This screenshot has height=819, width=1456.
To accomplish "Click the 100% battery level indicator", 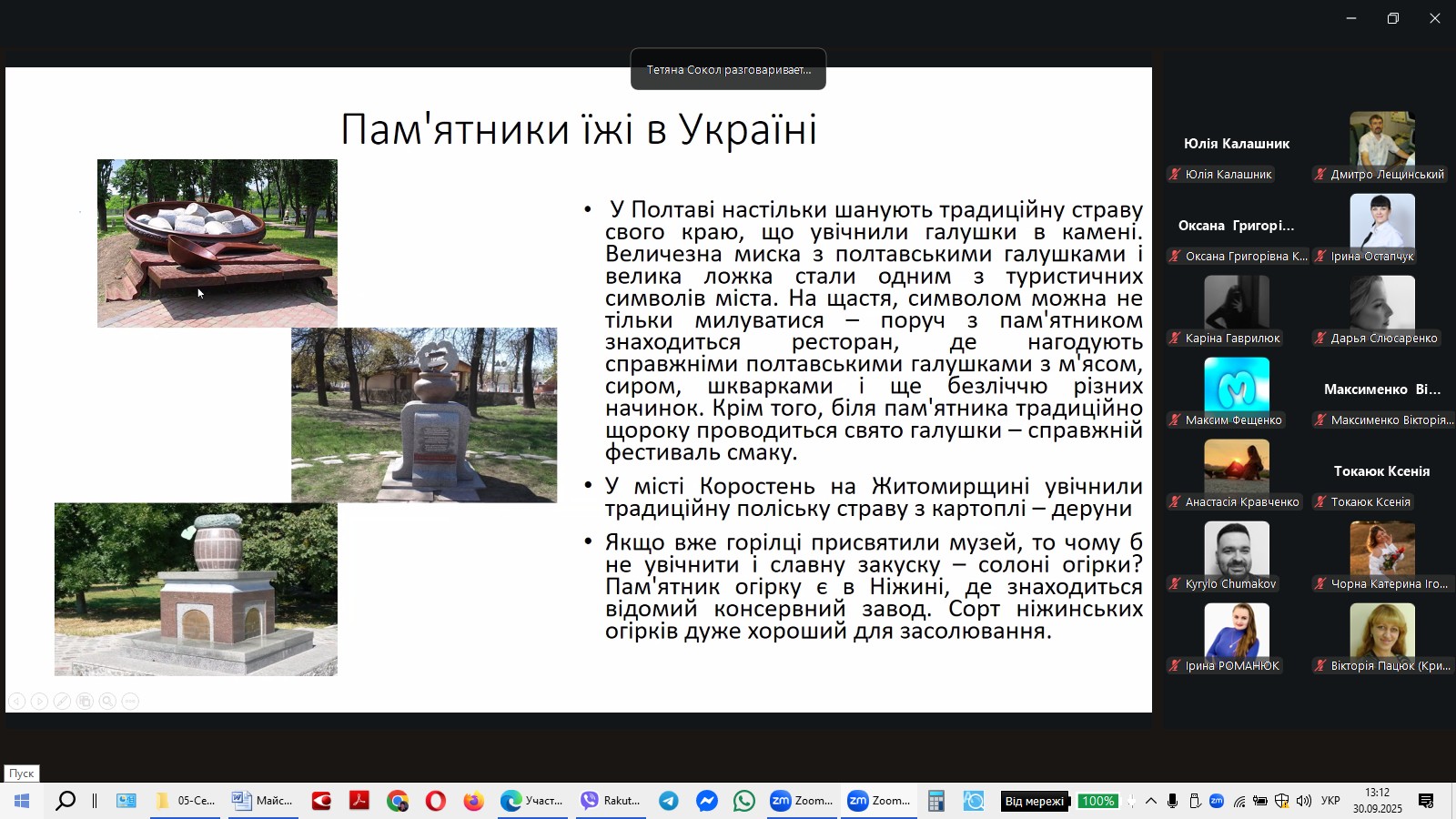I will [x=1097, y=802].
